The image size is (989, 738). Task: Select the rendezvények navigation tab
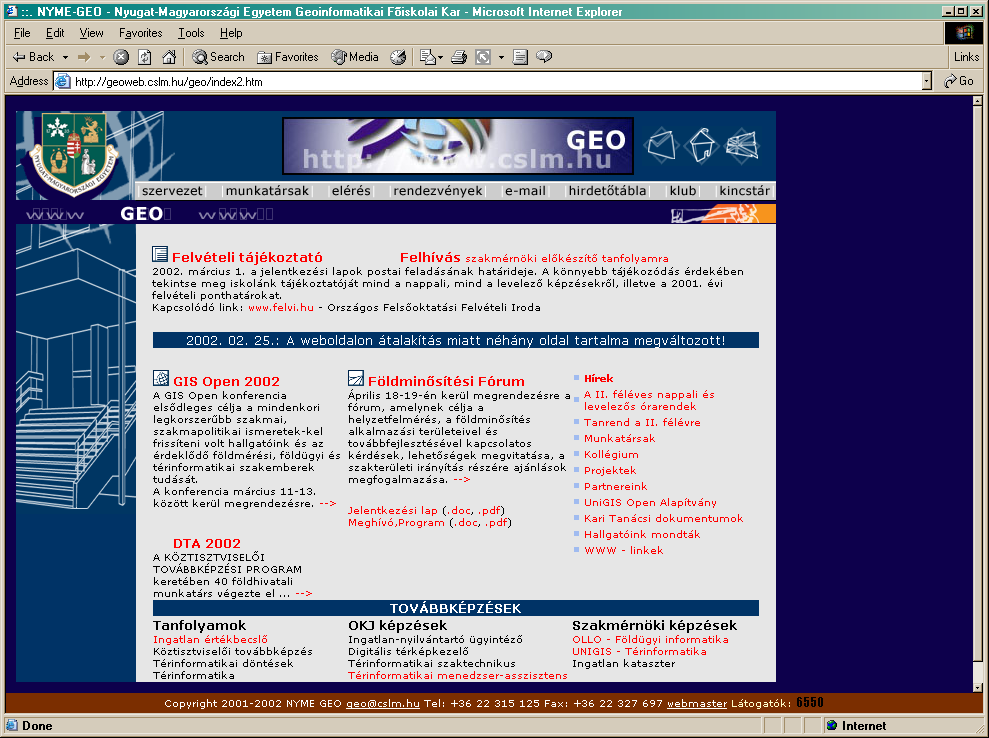tap(437, 191)
